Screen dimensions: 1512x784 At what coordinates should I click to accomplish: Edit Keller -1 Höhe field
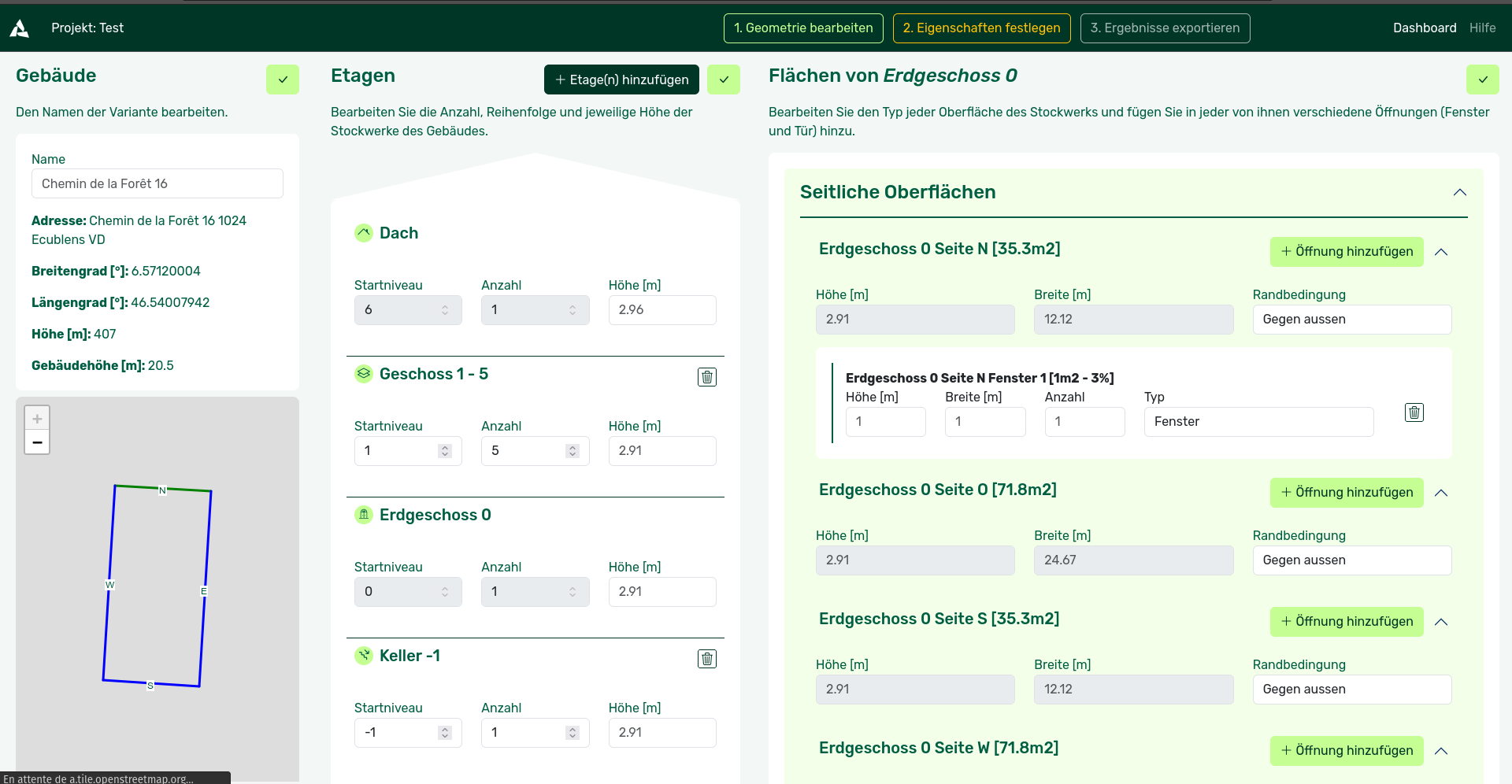662,733
